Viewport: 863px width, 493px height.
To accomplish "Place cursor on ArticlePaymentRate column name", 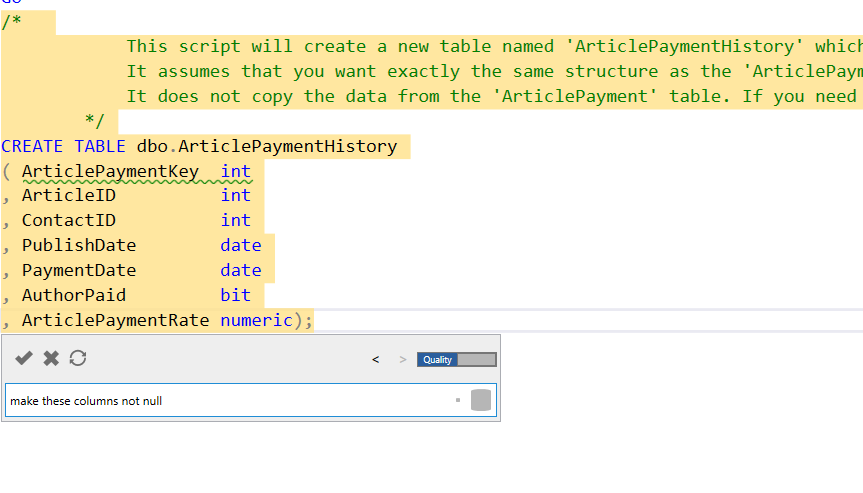I will coord(115,321).
